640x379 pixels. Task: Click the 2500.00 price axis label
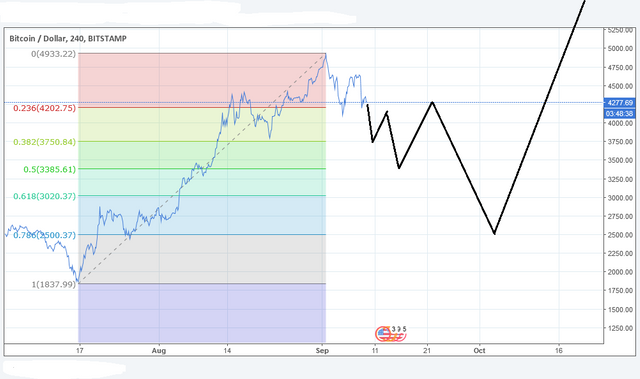tap(620, 235)
